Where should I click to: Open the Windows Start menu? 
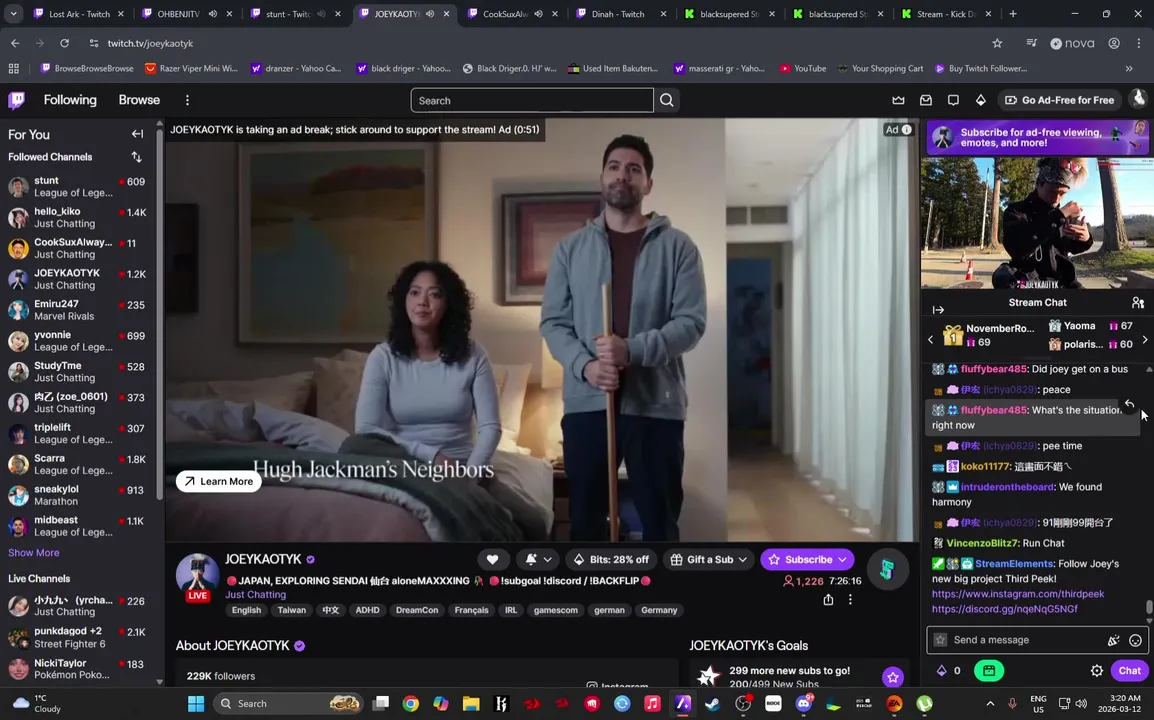pyautogui.click(x=196, y=704)
